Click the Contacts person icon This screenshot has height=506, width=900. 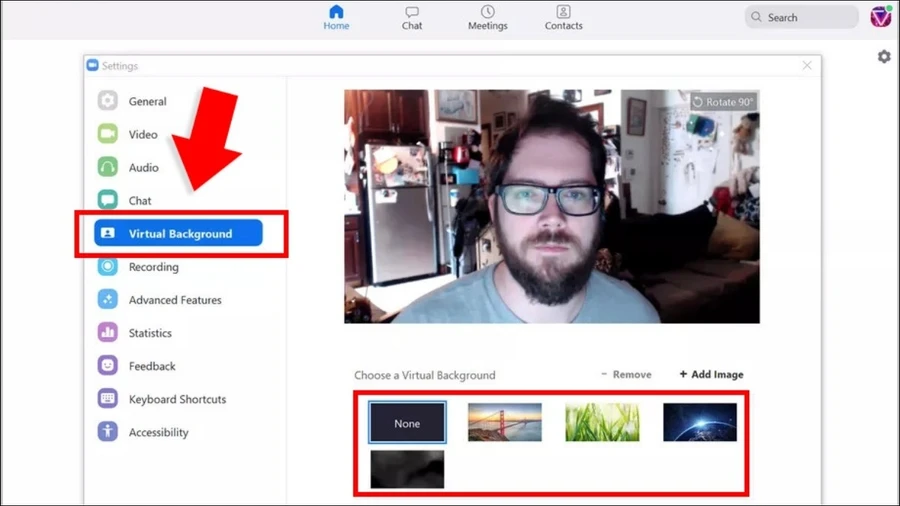pos(563,11)
